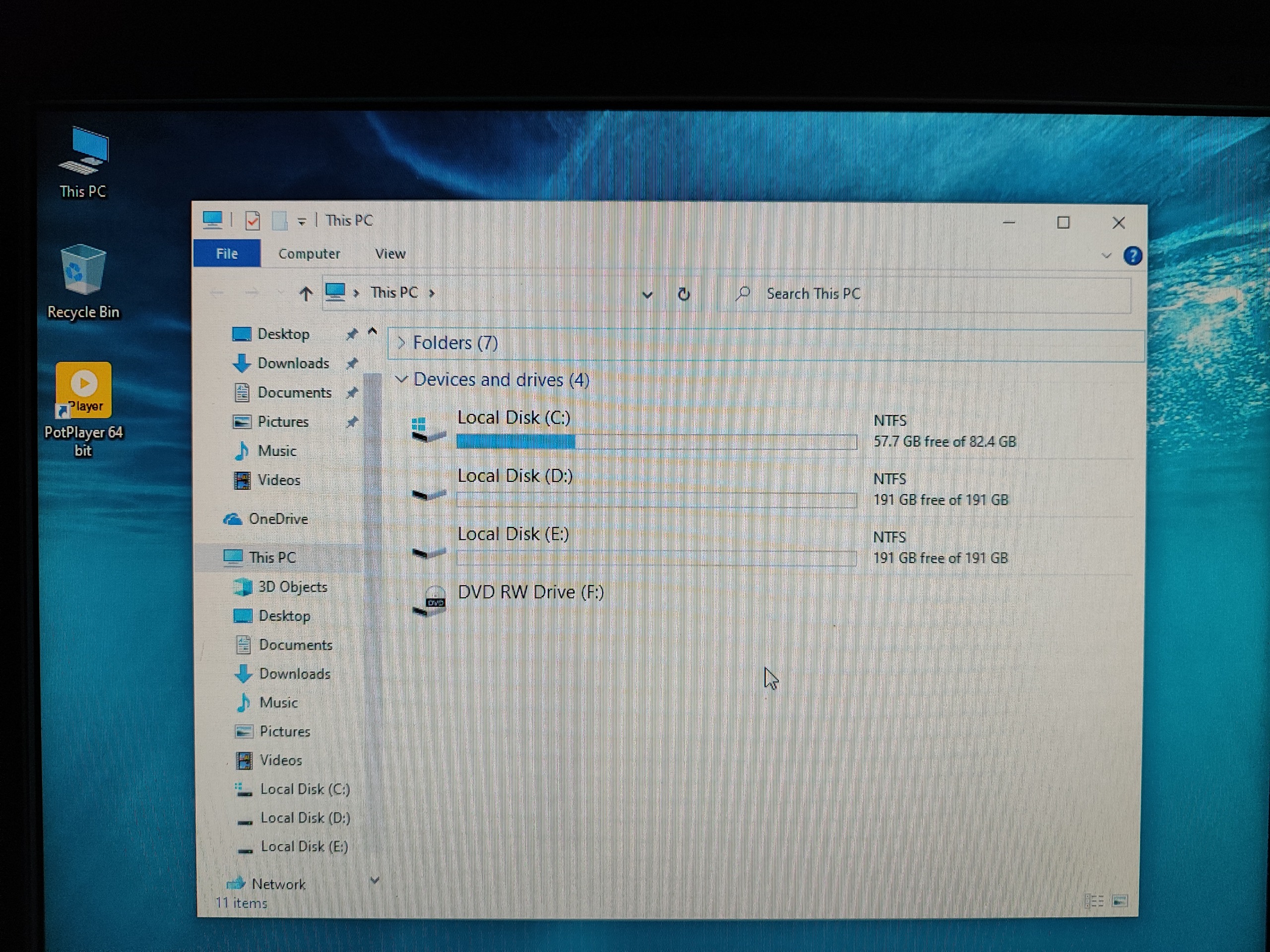1270x952 pixels.
Task: Click the Properties checkmark icon in title bar
Action: tap(253, 221)
